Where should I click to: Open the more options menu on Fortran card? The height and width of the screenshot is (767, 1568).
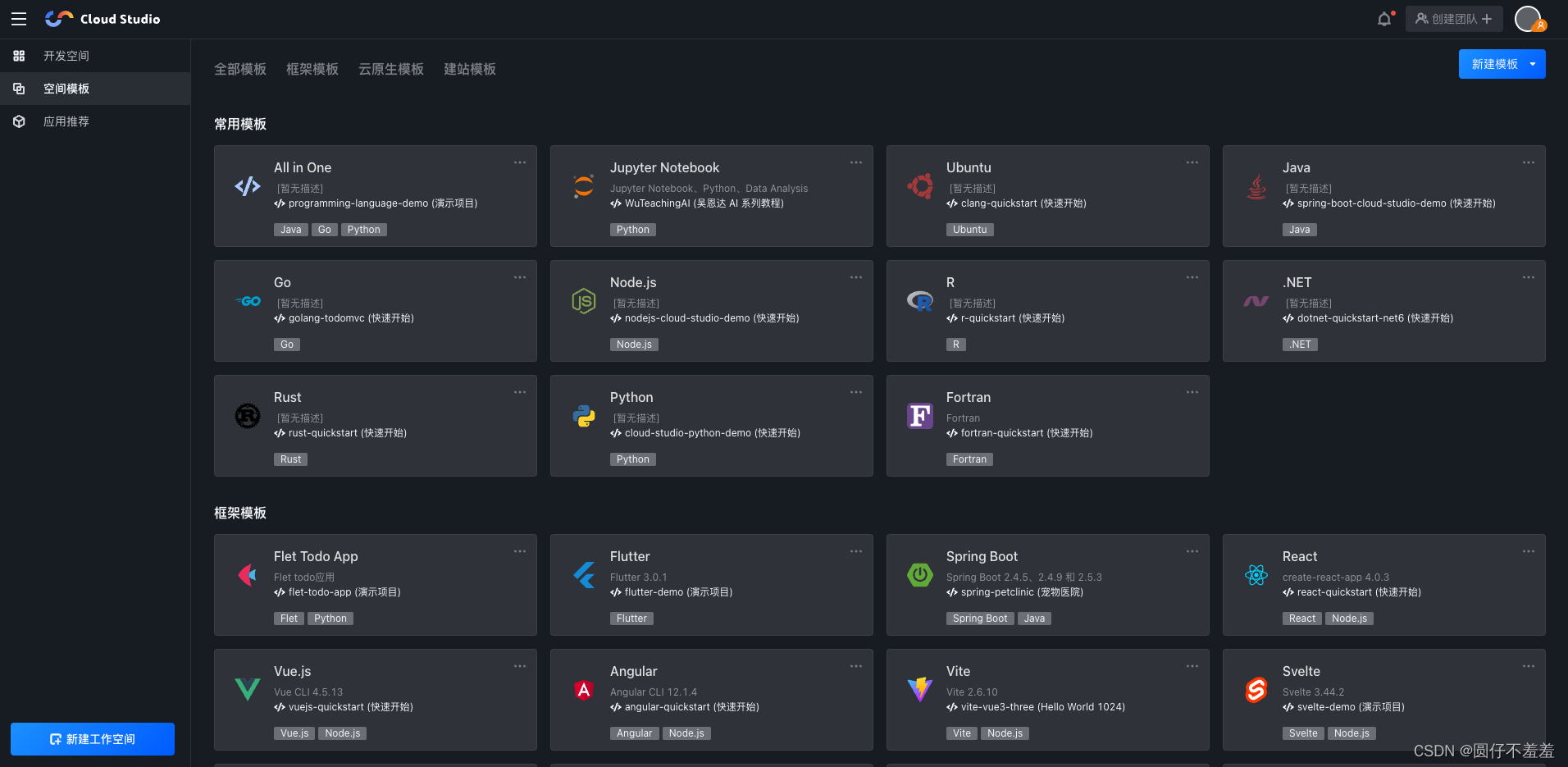point(1192,392)
